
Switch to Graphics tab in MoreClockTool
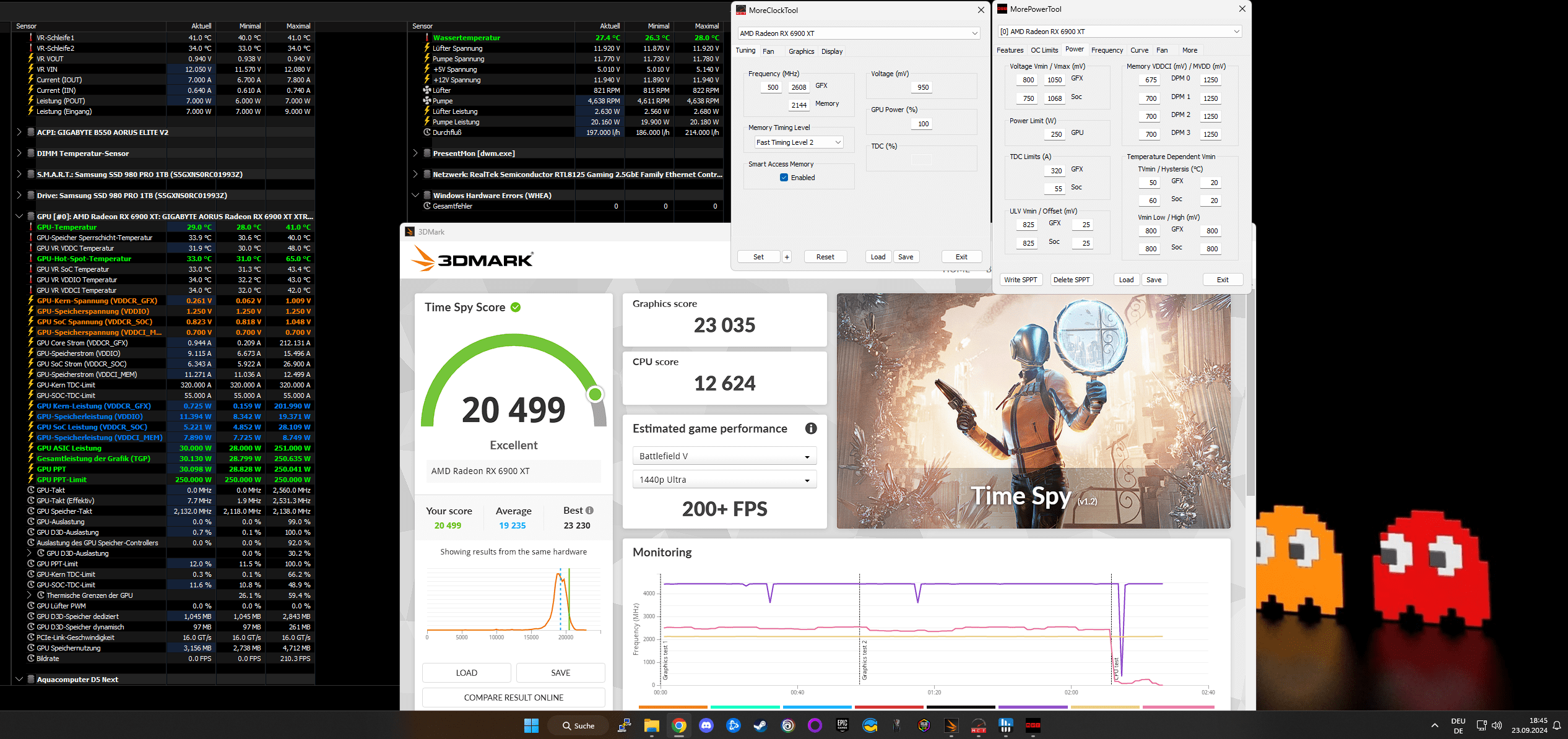click(x=802, y=51)
